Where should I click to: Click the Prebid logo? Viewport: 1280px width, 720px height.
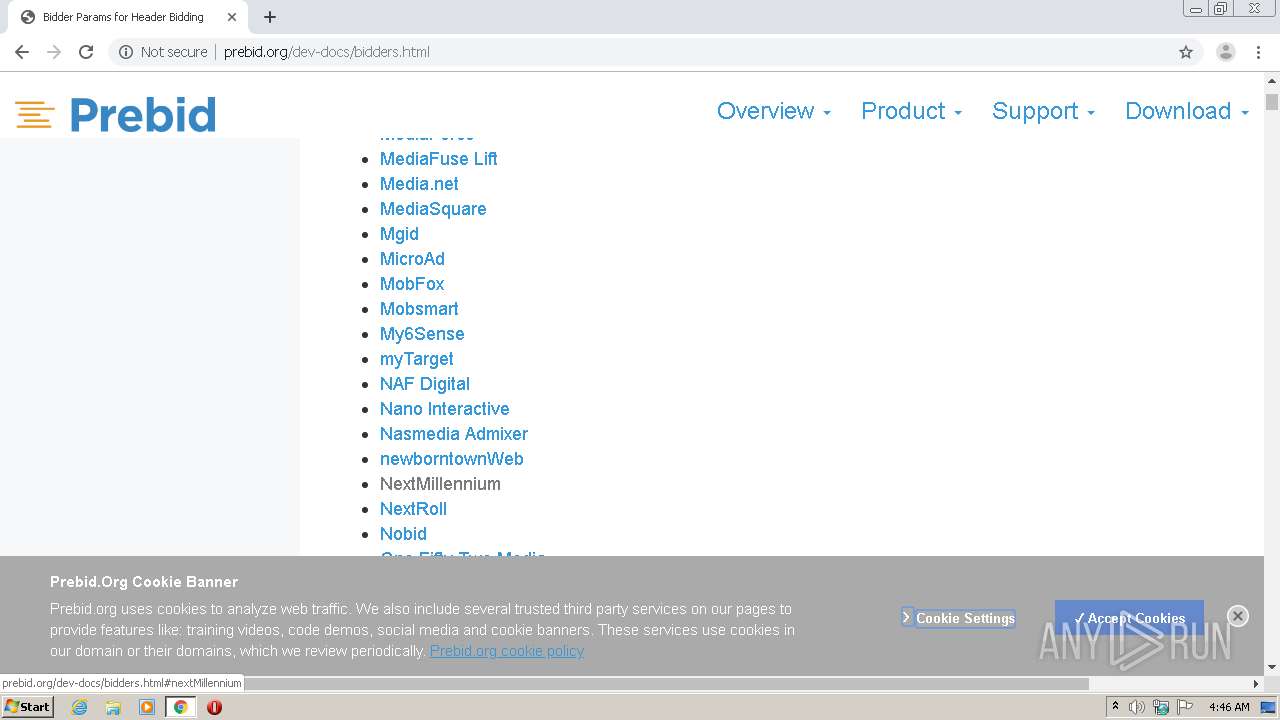coord(116,114)
